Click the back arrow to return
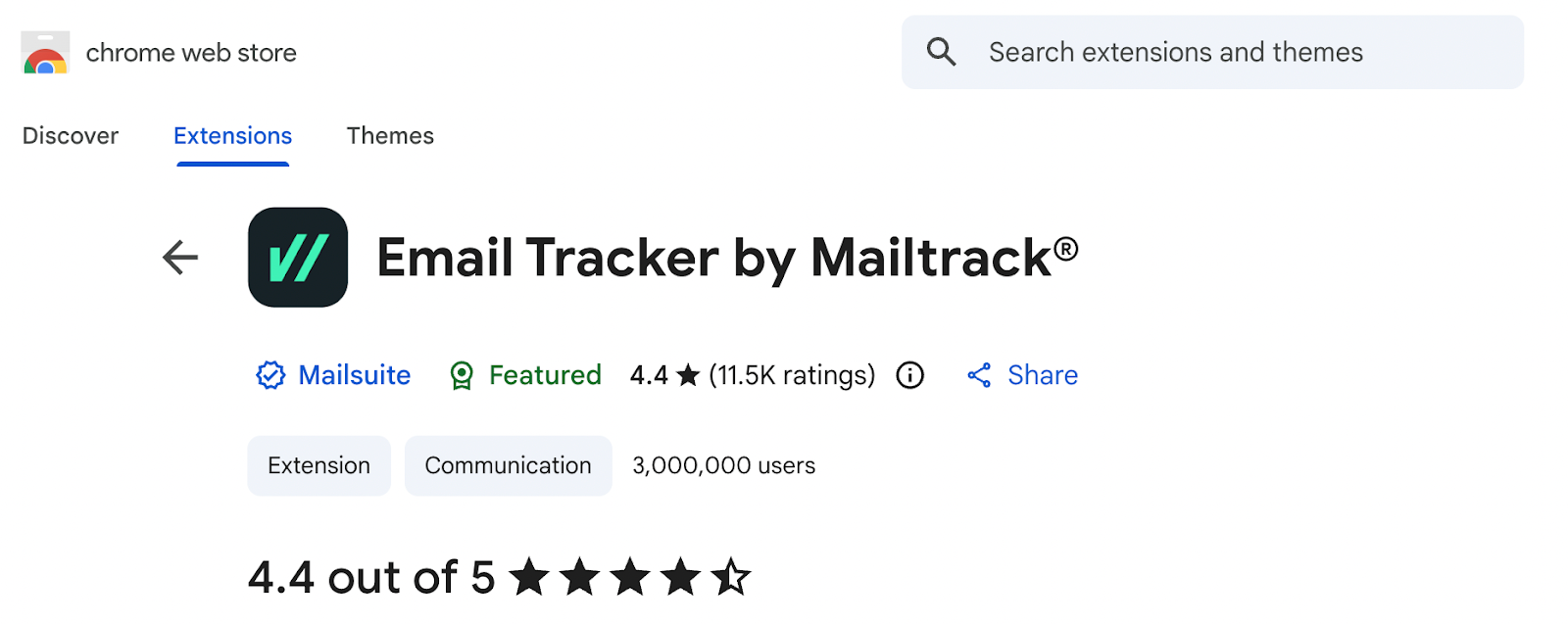Image resolution: width=1568 pixels, height=624 pixels. click(x=178, y=258)
